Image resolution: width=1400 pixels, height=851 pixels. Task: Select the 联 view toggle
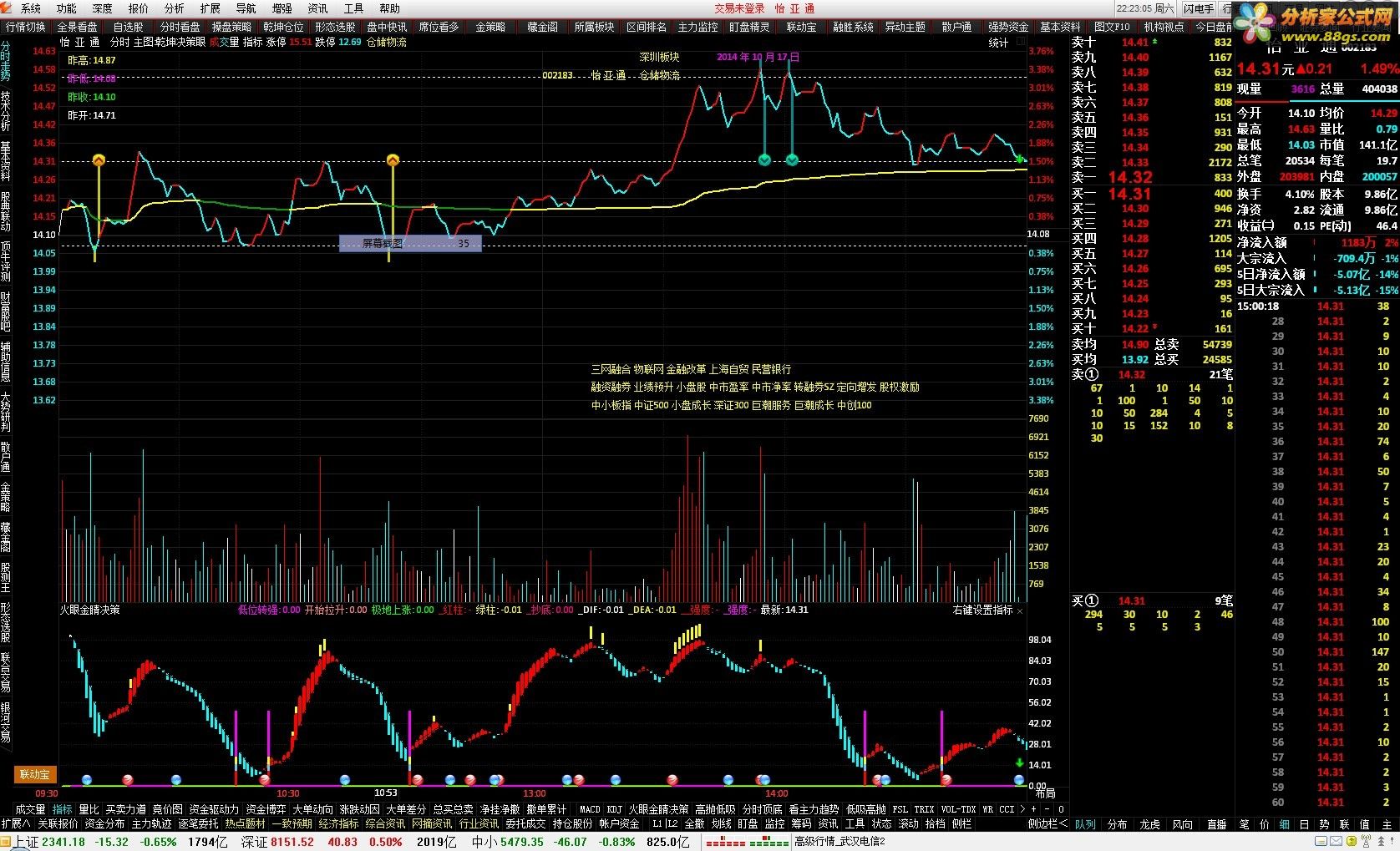click(x=1345, y=824)
